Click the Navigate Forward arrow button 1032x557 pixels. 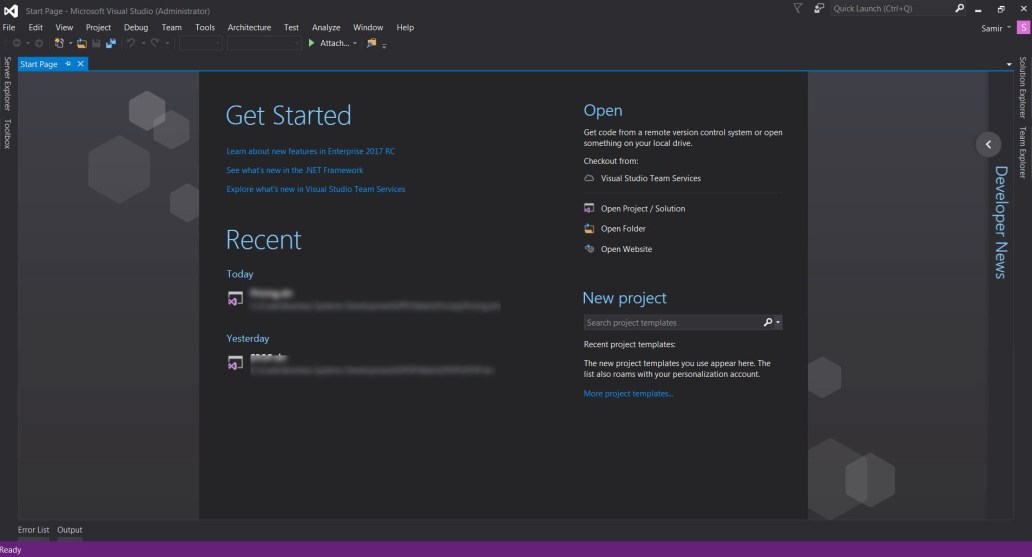point(39,43)
